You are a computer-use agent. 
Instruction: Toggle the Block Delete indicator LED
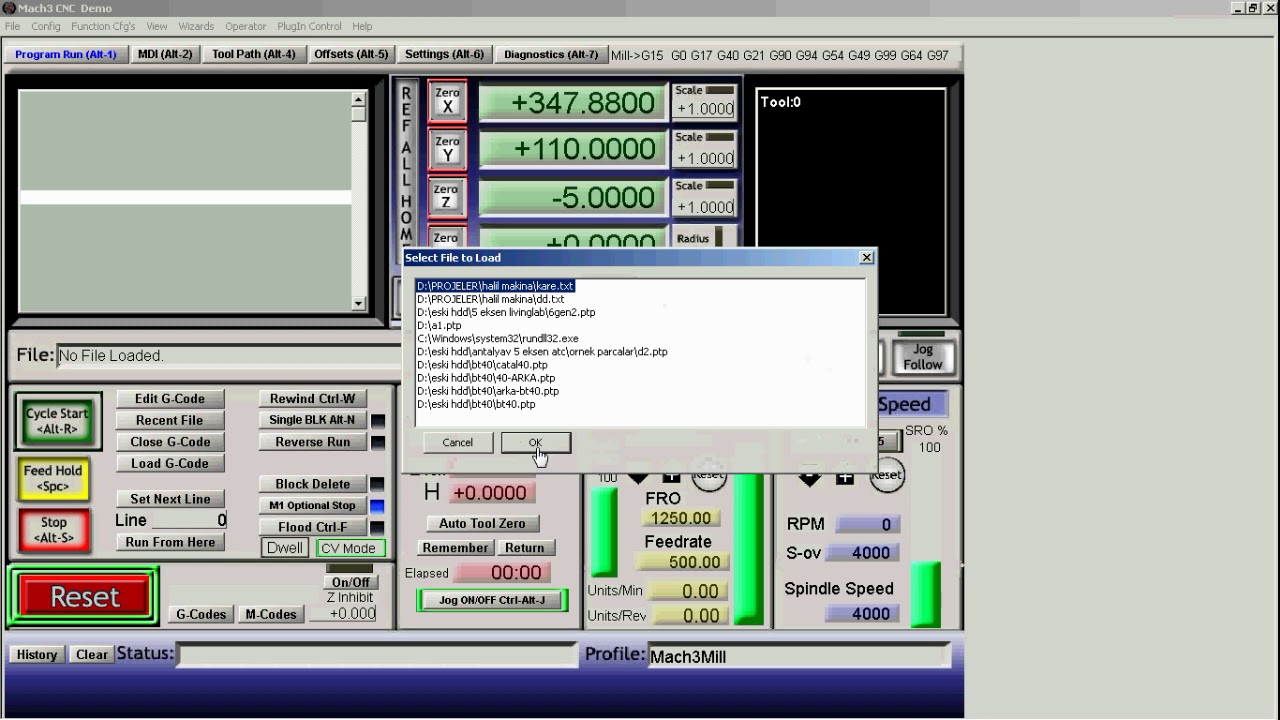coord(377,484)
